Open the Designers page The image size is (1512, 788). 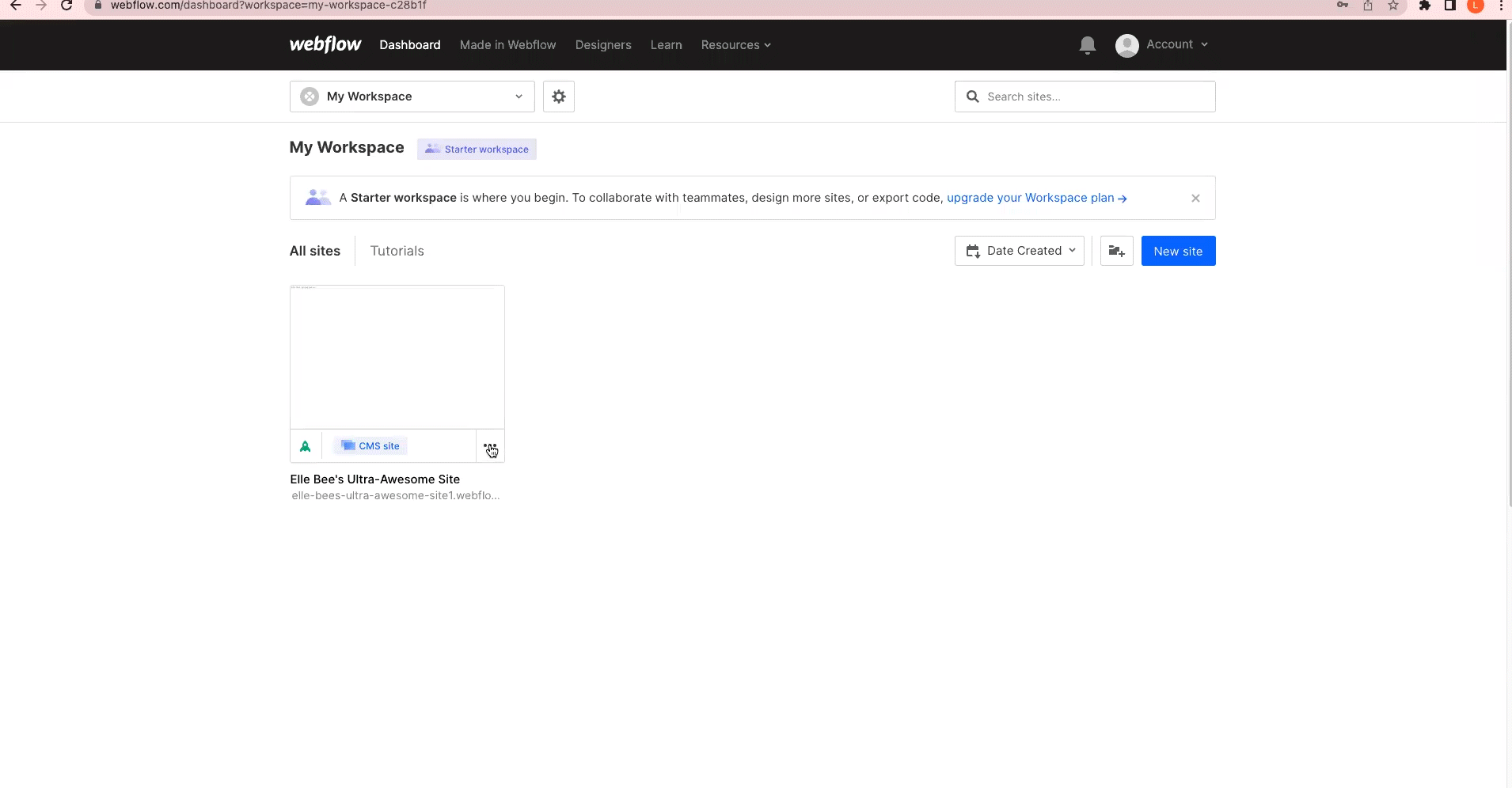603,45
